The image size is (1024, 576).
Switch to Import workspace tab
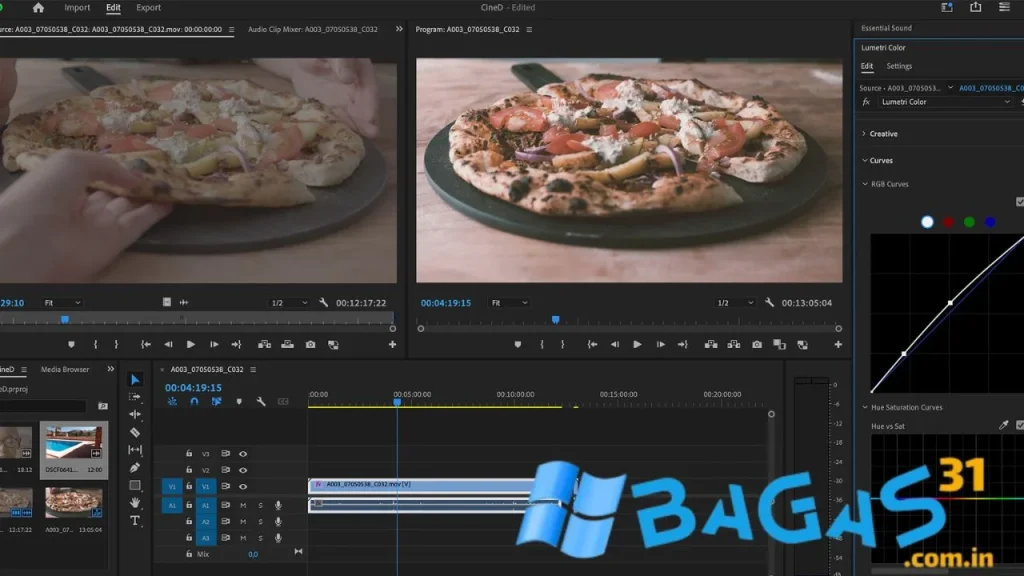point(77,8)
